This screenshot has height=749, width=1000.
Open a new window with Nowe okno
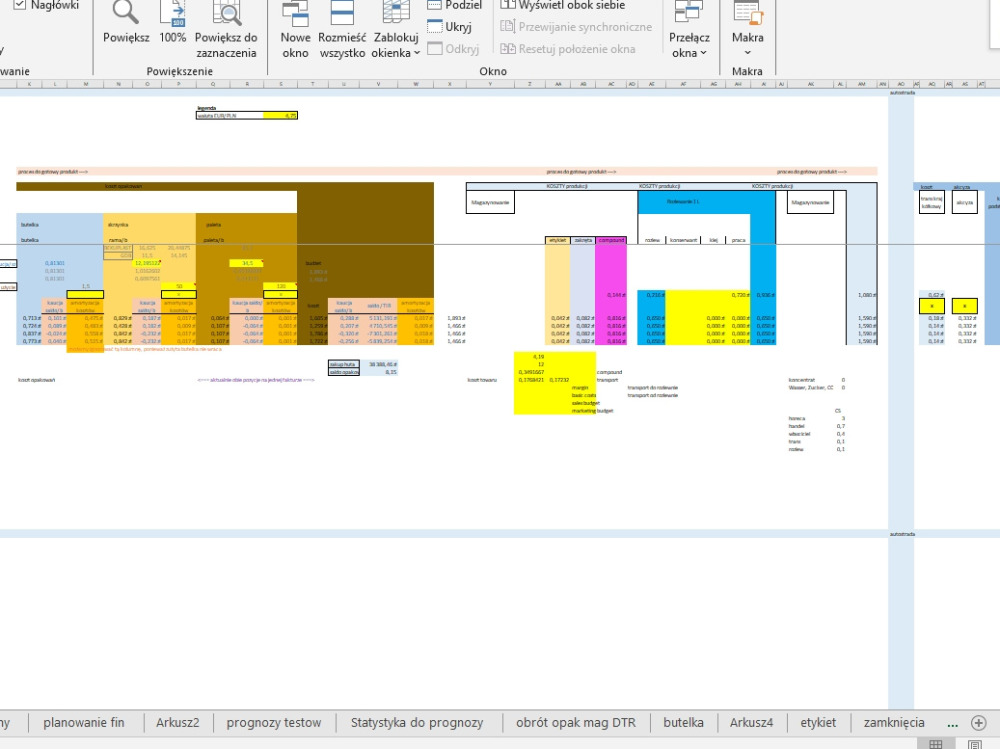[x=295, y=31]
